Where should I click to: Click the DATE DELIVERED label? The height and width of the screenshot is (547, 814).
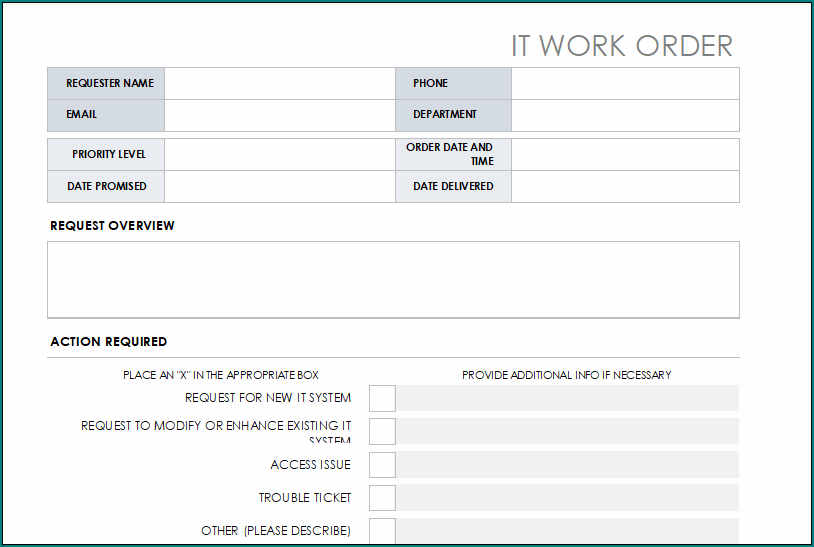point(453,186)
